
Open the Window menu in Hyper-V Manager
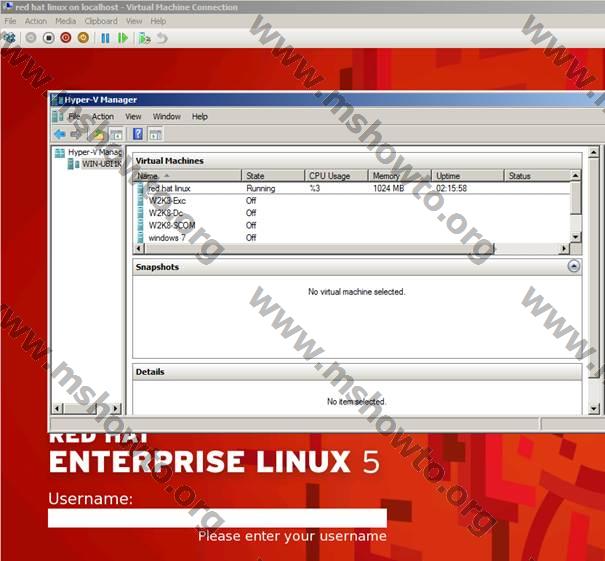click(x=167, y=116)
